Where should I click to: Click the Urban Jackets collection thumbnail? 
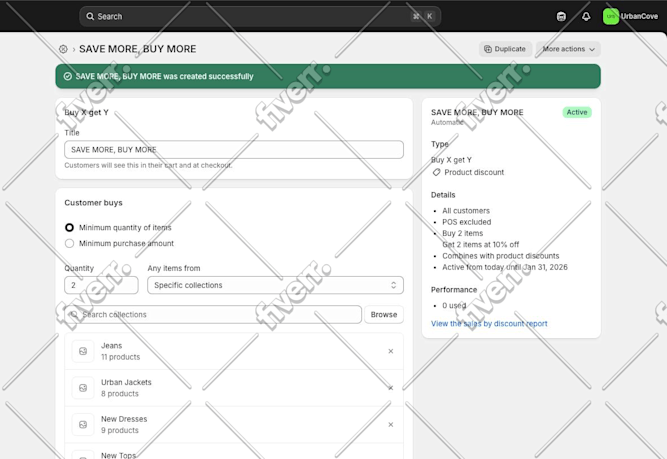[83, 388]
